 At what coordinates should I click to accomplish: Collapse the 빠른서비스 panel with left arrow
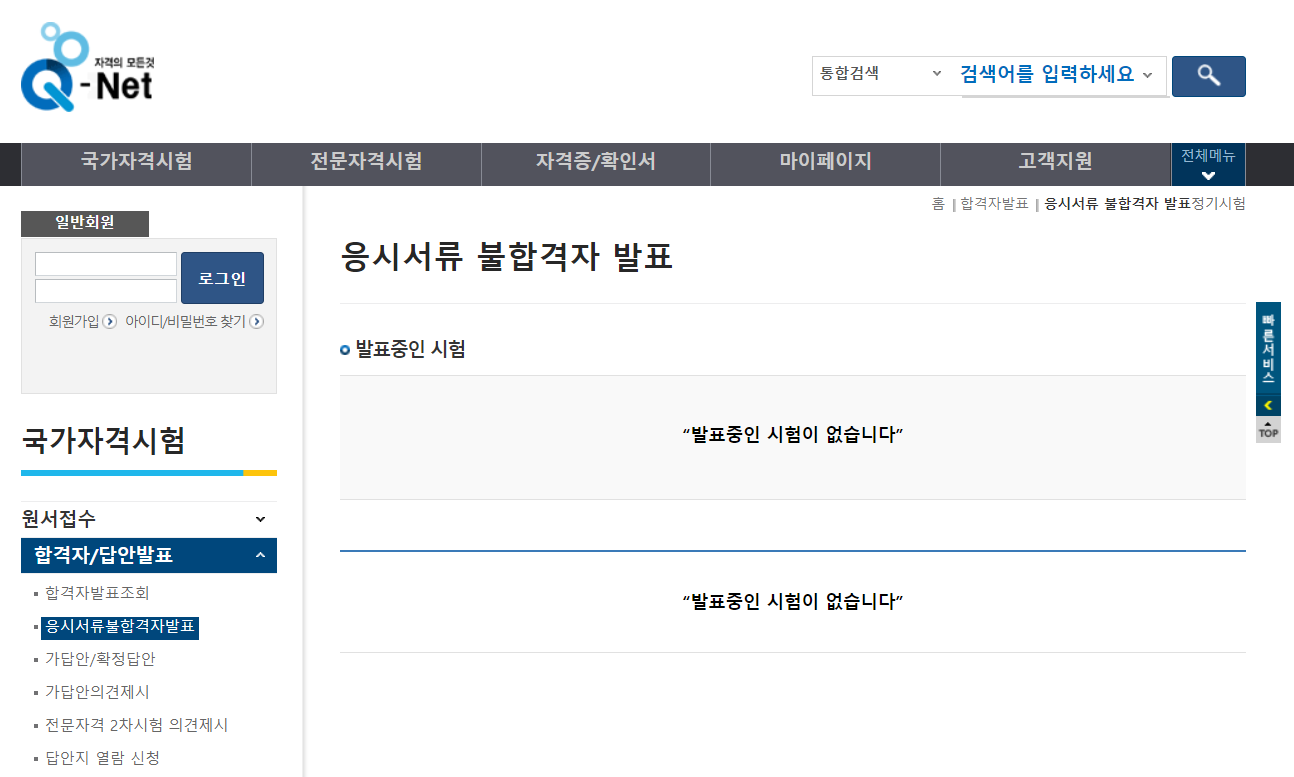[x=1267, y=403]
